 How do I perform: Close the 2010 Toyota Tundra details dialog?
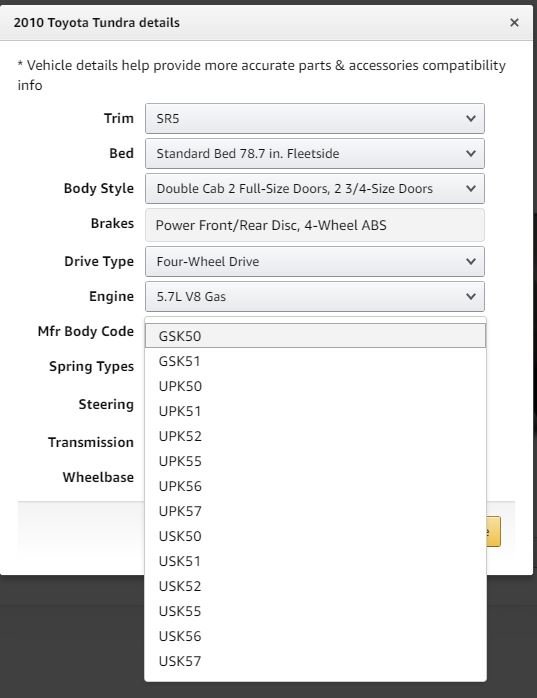coord(514,22)
